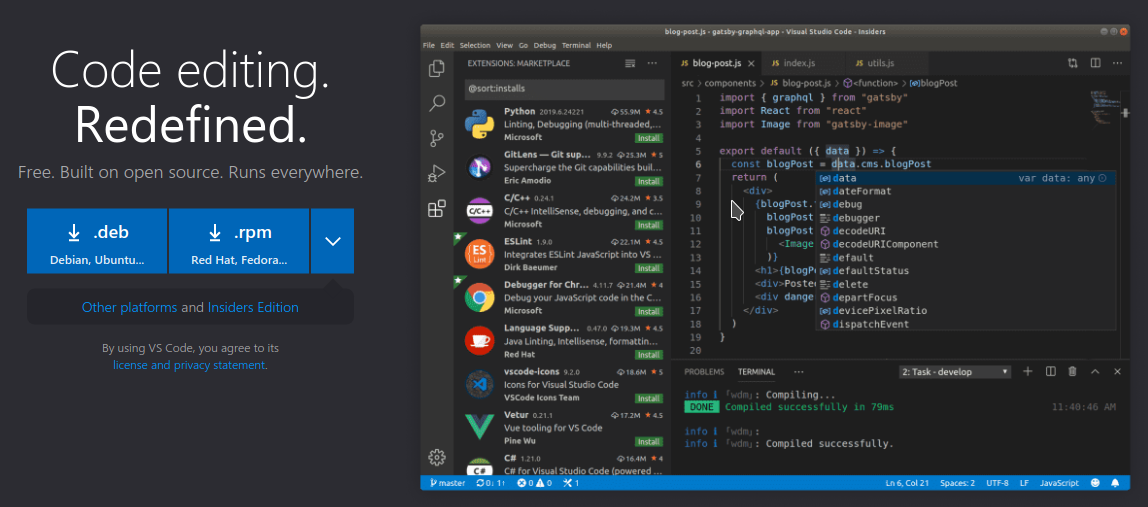Collapse terminal panel with the chevron arrow

point(1094,372)
